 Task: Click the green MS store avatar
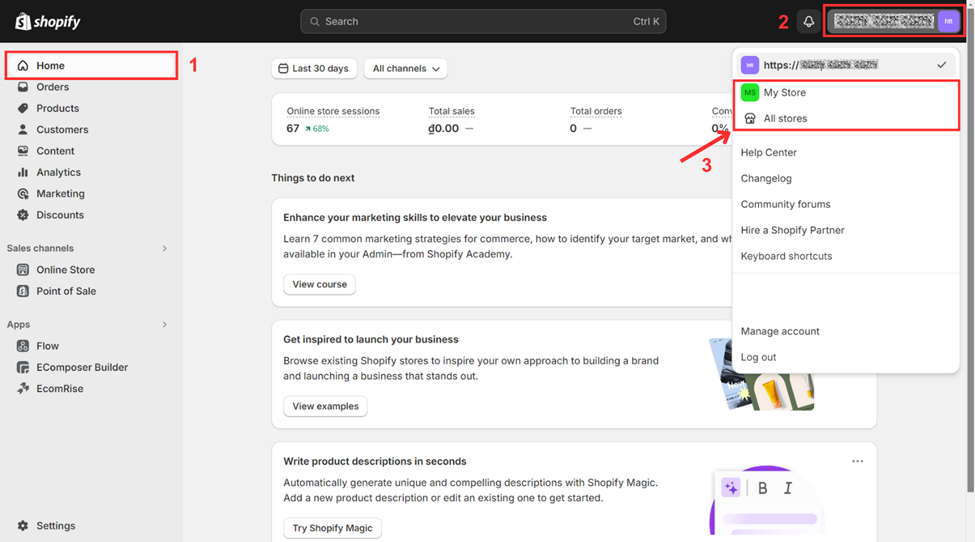click(750, 92)
